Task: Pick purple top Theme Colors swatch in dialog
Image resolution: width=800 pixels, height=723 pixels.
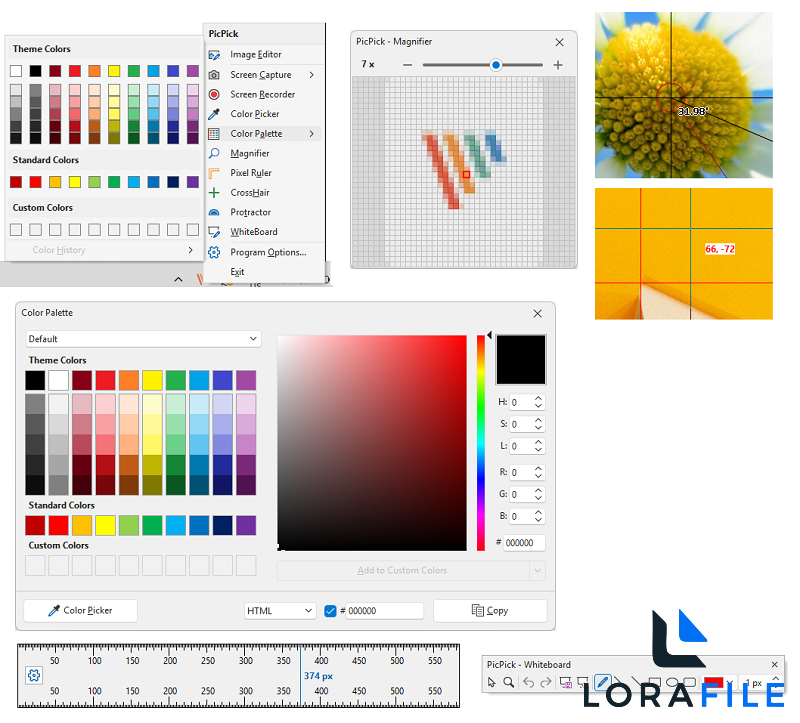Action: pos(246,381)
